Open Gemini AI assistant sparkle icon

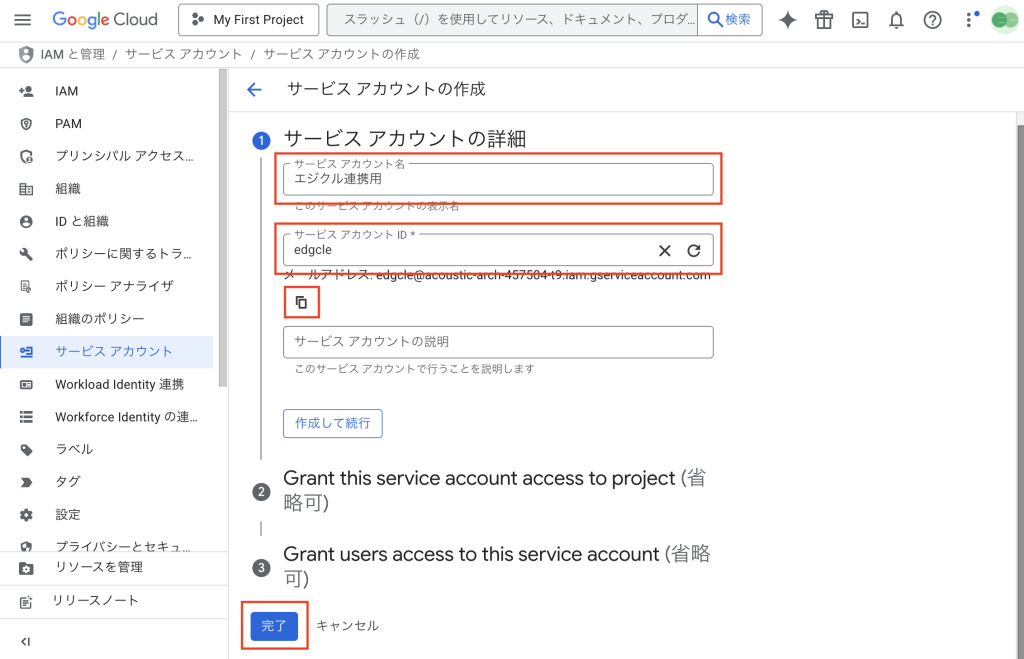788,20
